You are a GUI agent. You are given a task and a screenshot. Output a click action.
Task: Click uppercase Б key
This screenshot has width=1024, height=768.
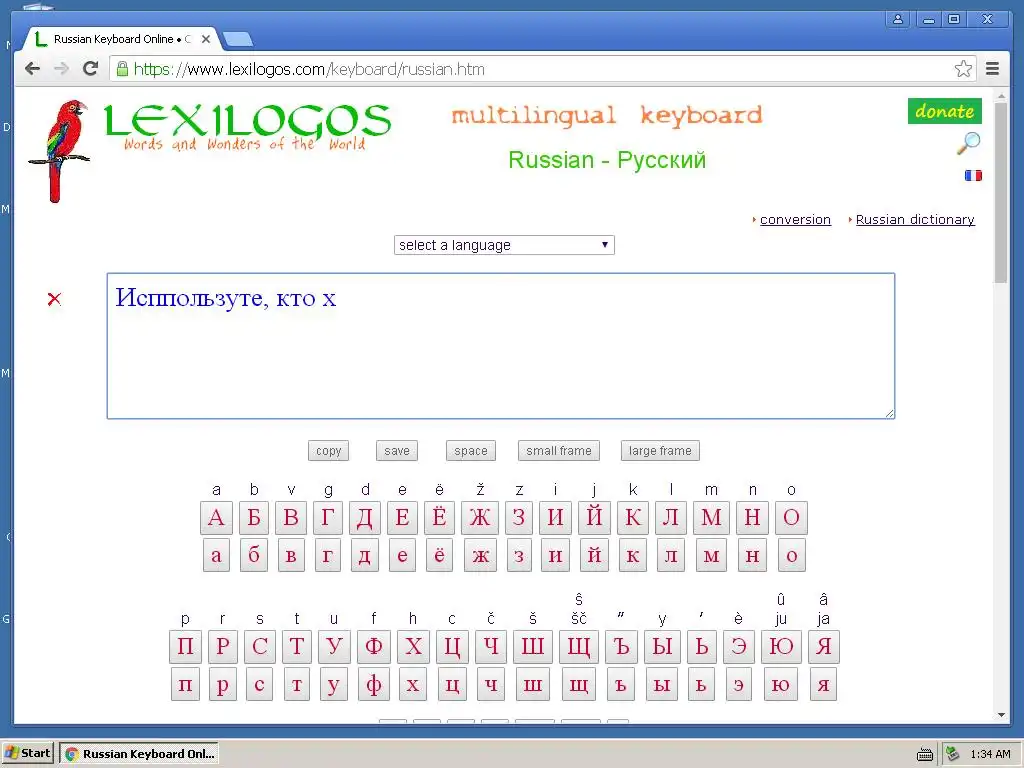[x=254, y=517]
